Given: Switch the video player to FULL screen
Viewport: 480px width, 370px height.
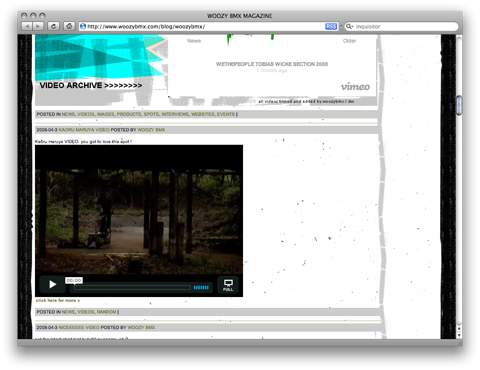Looking at the screenshot, I should [228, 285].
